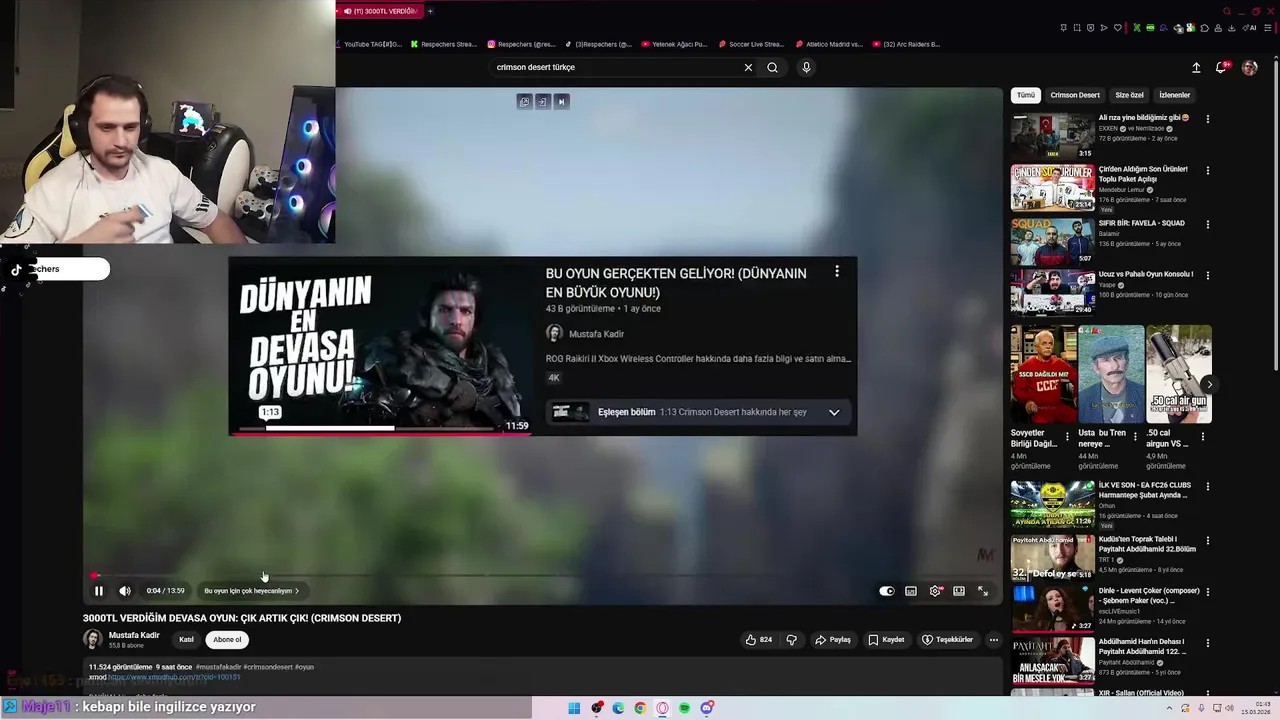
Task: Open a new browser tab with plus
Action: pyautogui.click(x=430, y=11)
